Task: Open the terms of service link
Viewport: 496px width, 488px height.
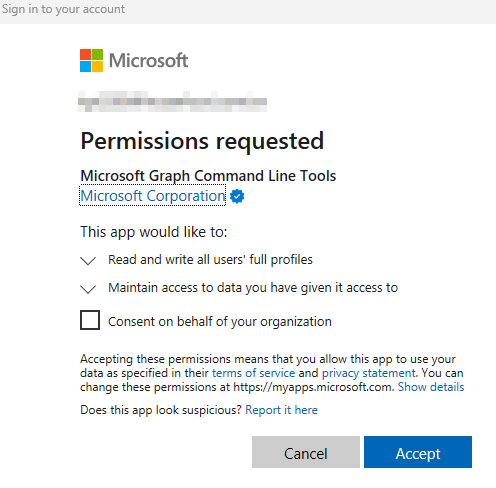Action: tap(254, 373)
